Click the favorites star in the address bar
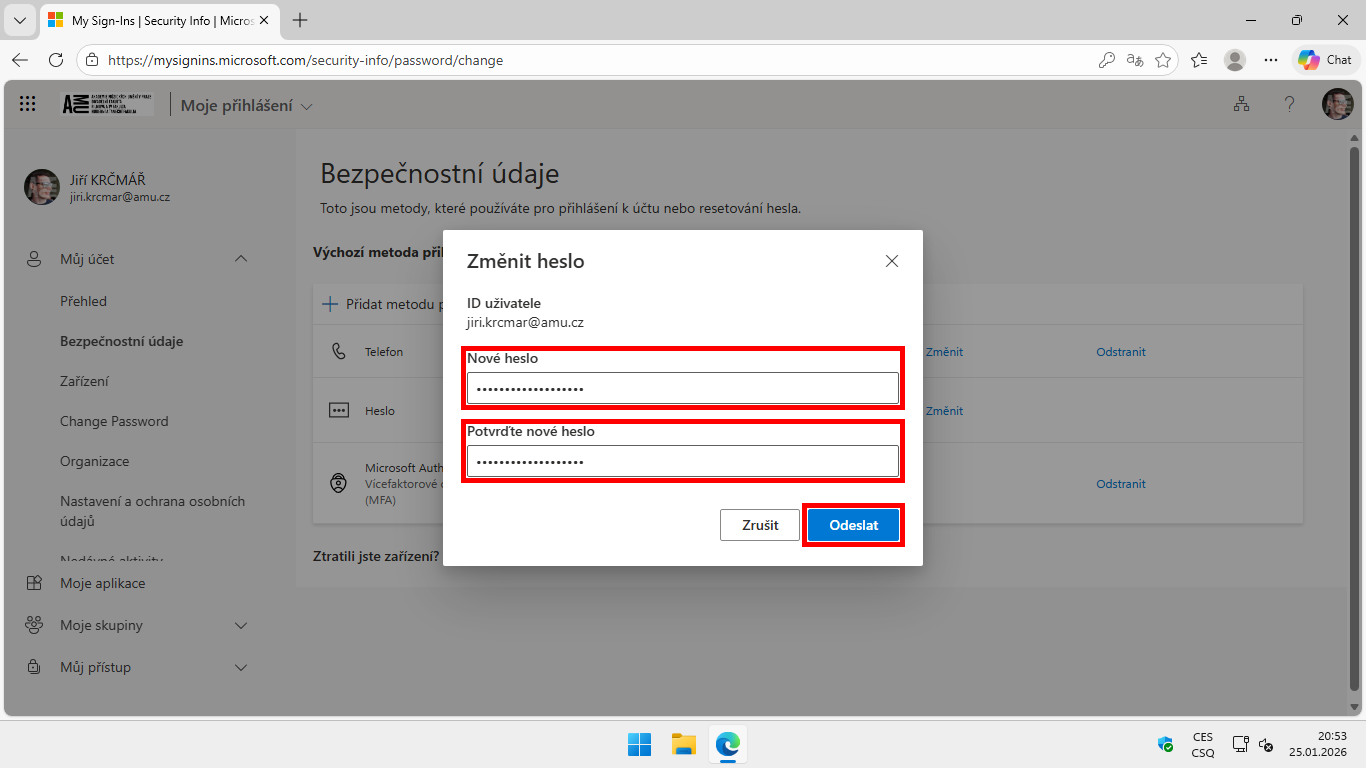This screenshot has height=768, width=1366. pos(1163,60)
